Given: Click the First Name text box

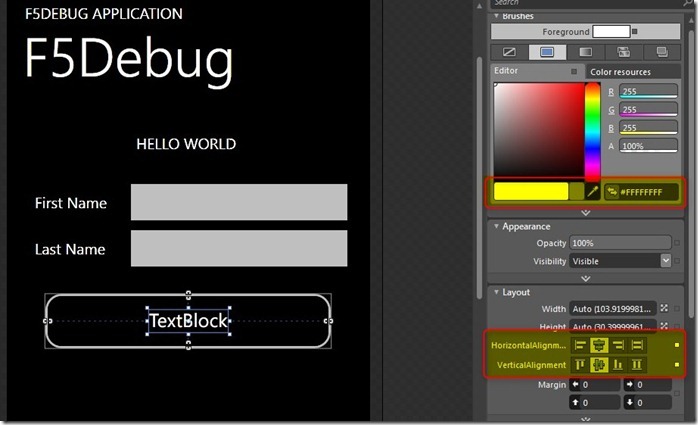Looking at the screenshot, I should pos(239,202).
